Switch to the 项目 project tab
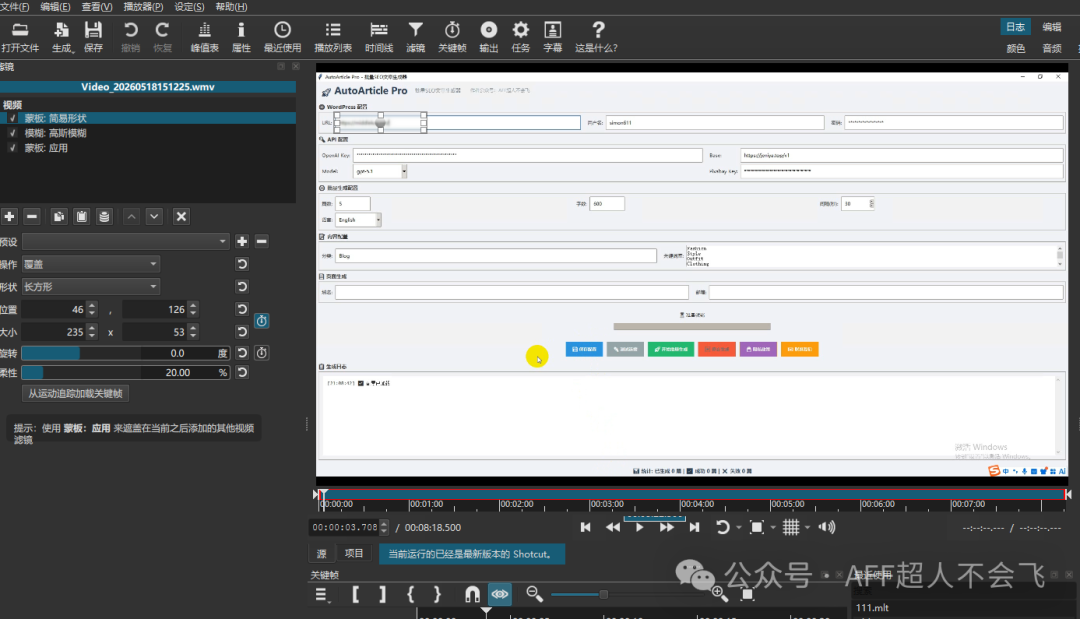This screenshot has height=619, width=1080. coord(354,554)
